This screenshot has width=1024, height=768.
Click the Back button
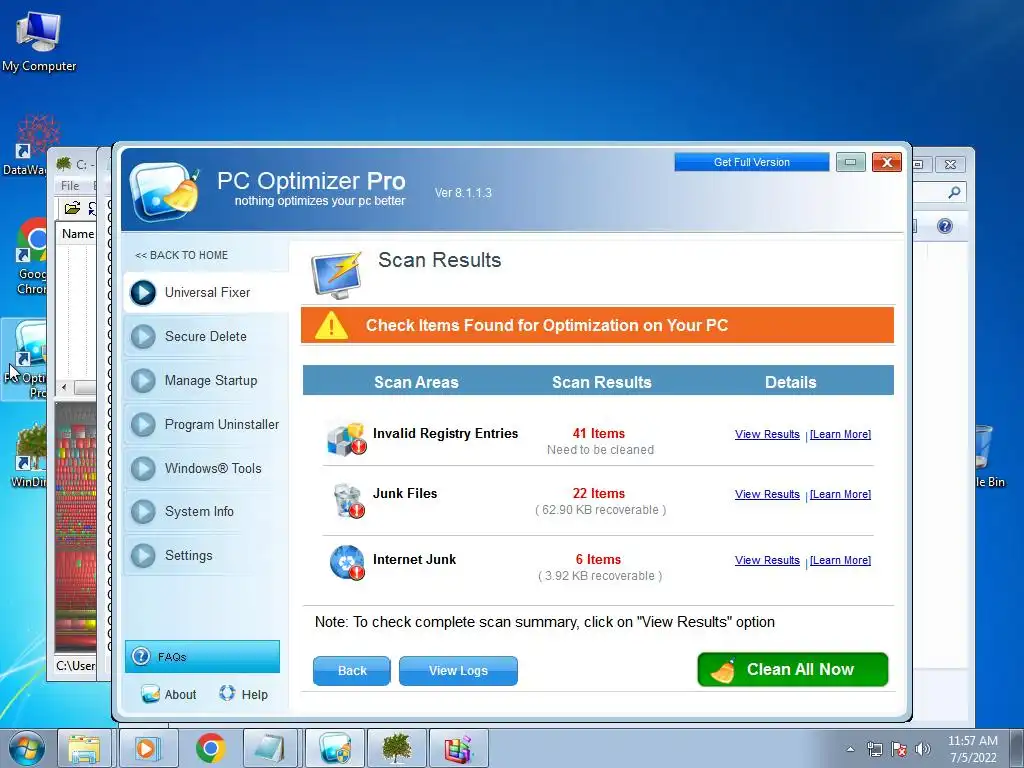(352, 671)
